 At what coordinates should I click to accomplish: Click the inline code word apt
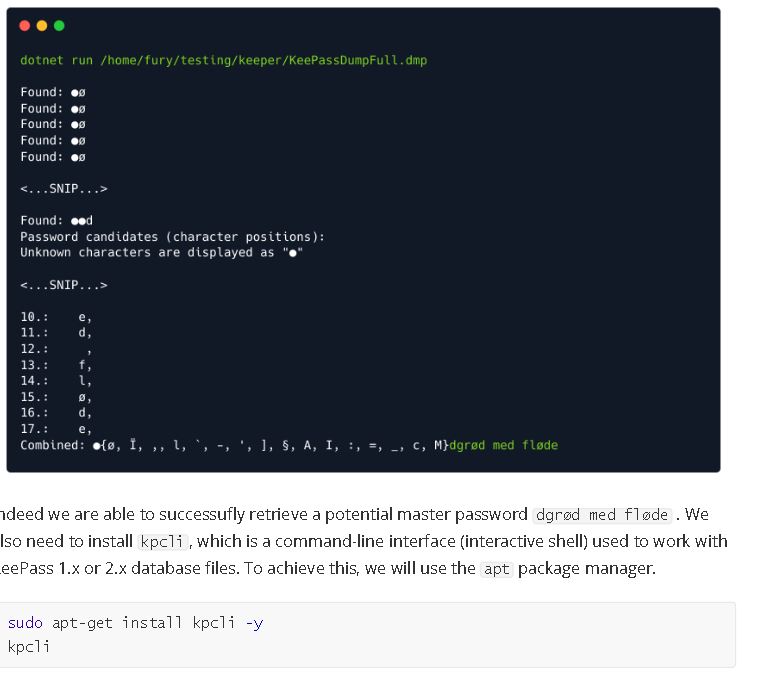coord(497,569)
